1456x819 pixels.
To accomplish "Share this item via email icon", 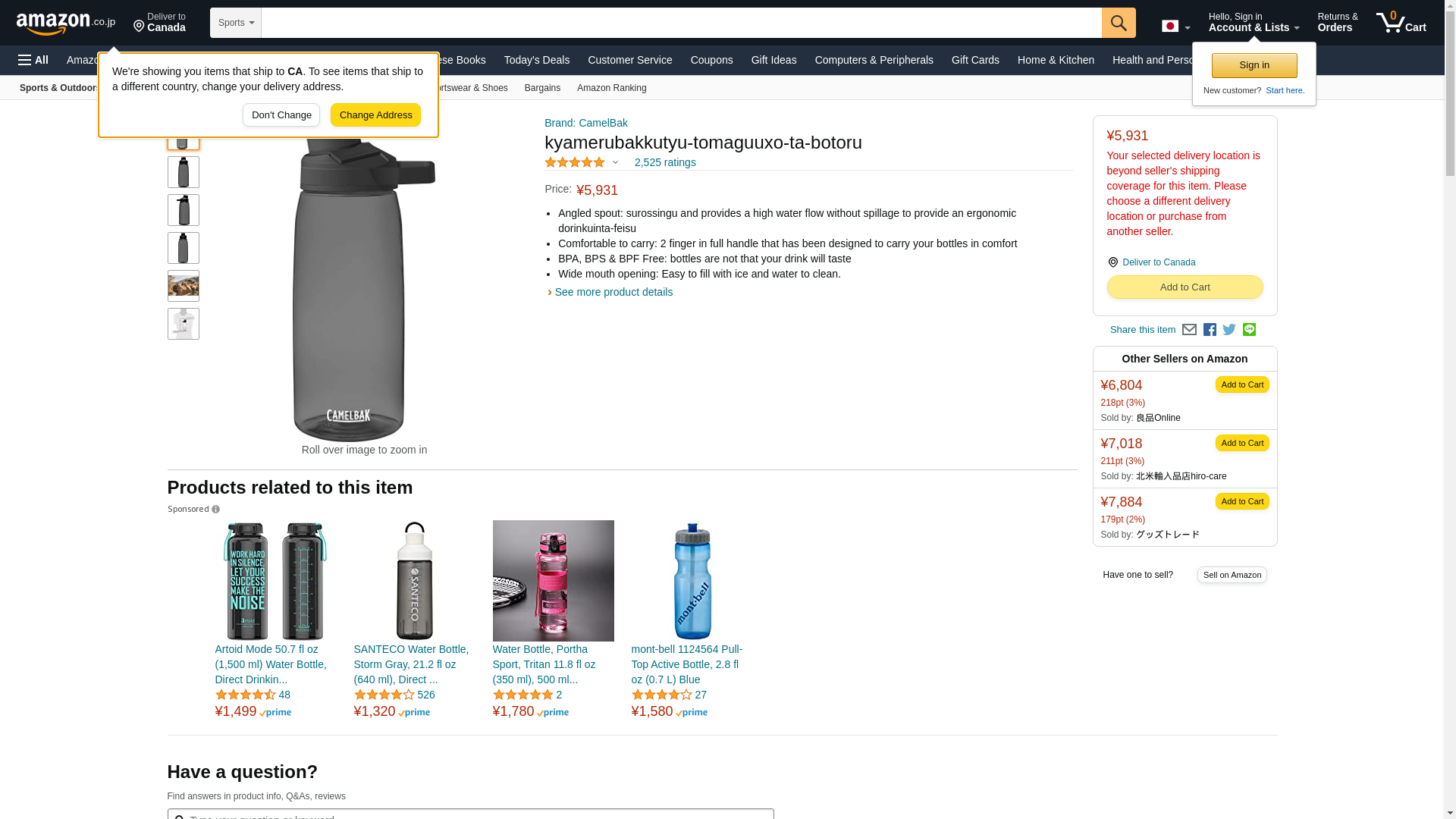I will 1189,330.
